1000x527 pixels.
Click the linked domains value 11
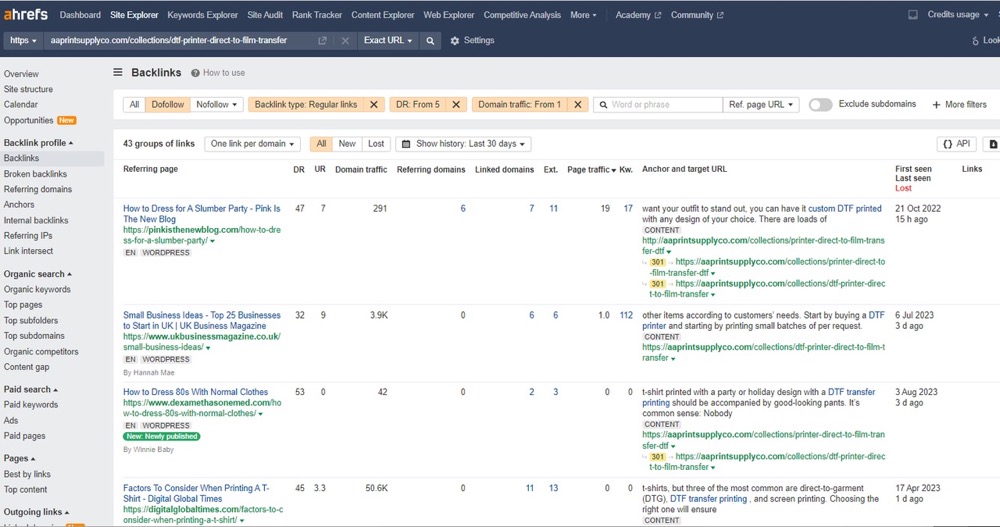(529, 488)
